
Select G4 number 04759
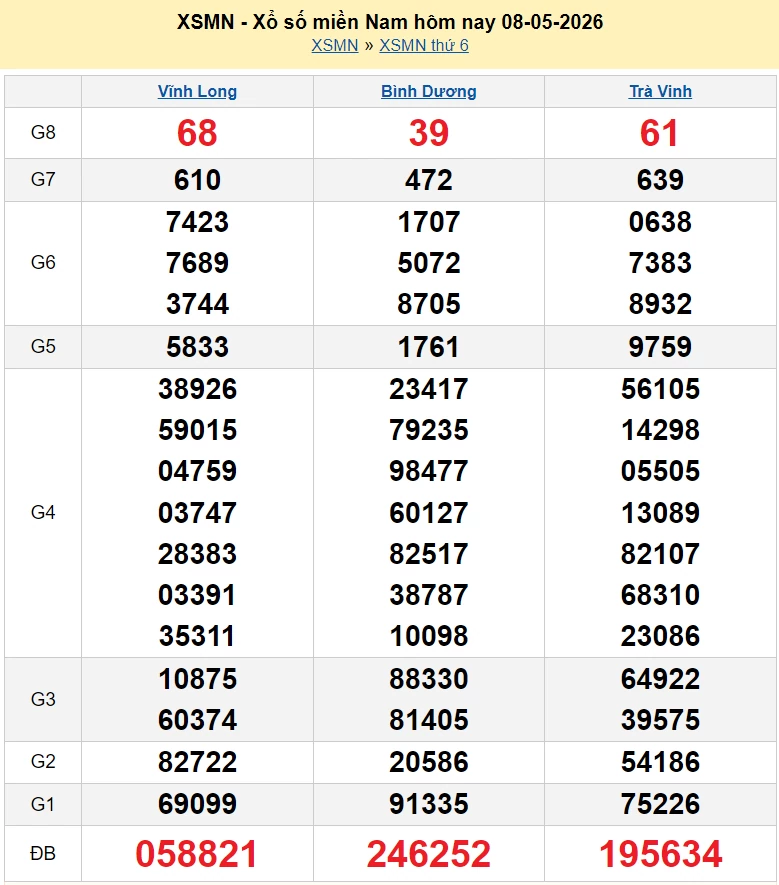coord(197,471)
